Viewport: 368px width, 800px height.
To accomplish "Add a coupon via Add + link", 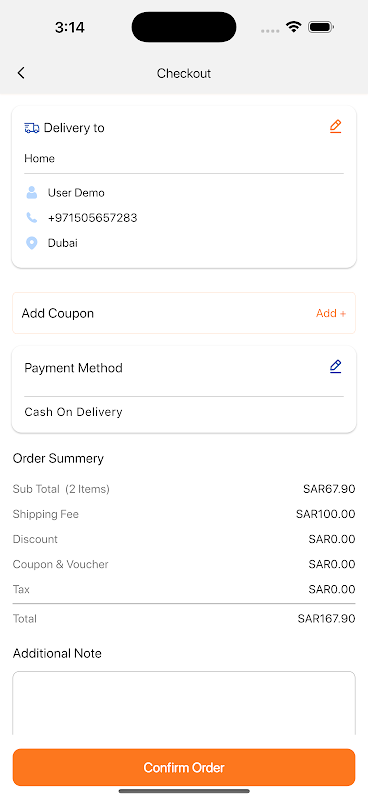I will (331, 313).
